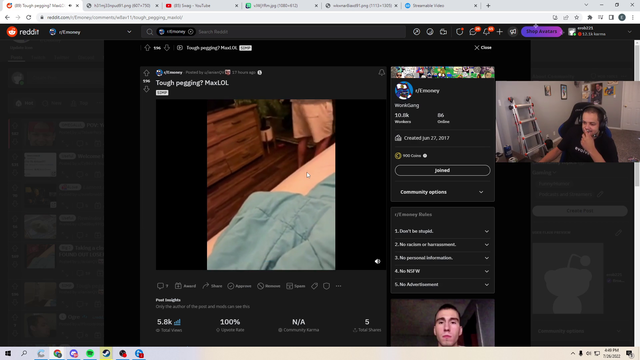Switch to the second browser tab with the 807×750 png
Screen dimensions: 640x360
122,6
